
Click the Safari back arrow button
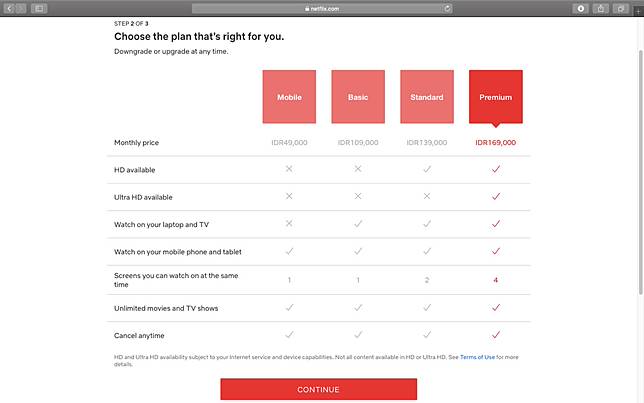(9, 8)
